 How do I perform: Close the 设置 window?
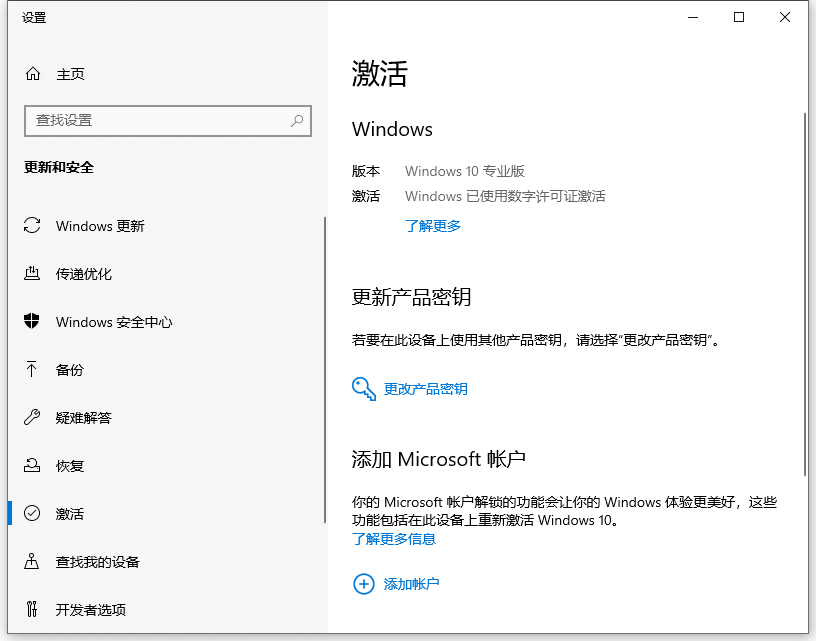click(x=785, y=17)
